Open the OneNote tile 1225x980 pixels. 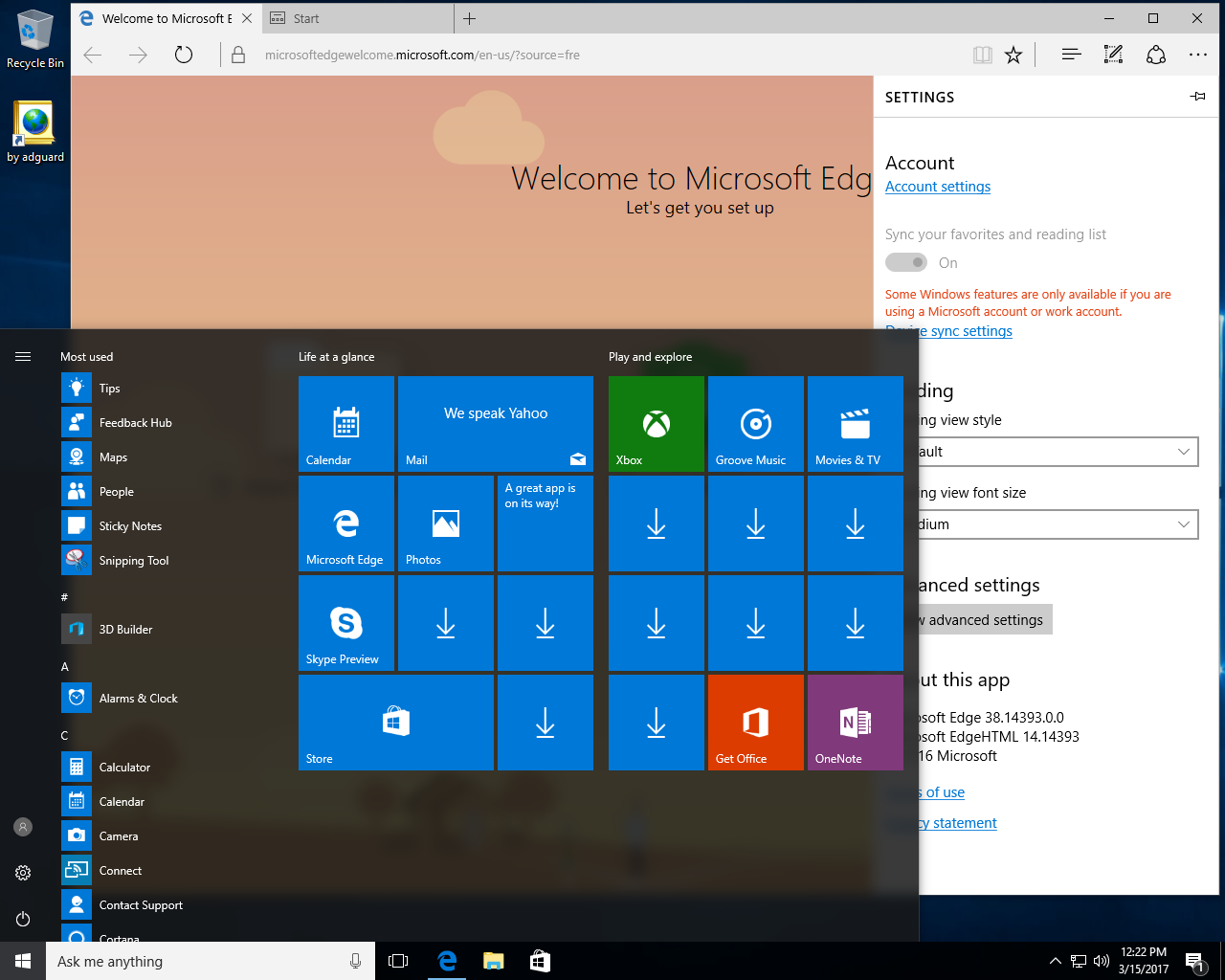856,723
